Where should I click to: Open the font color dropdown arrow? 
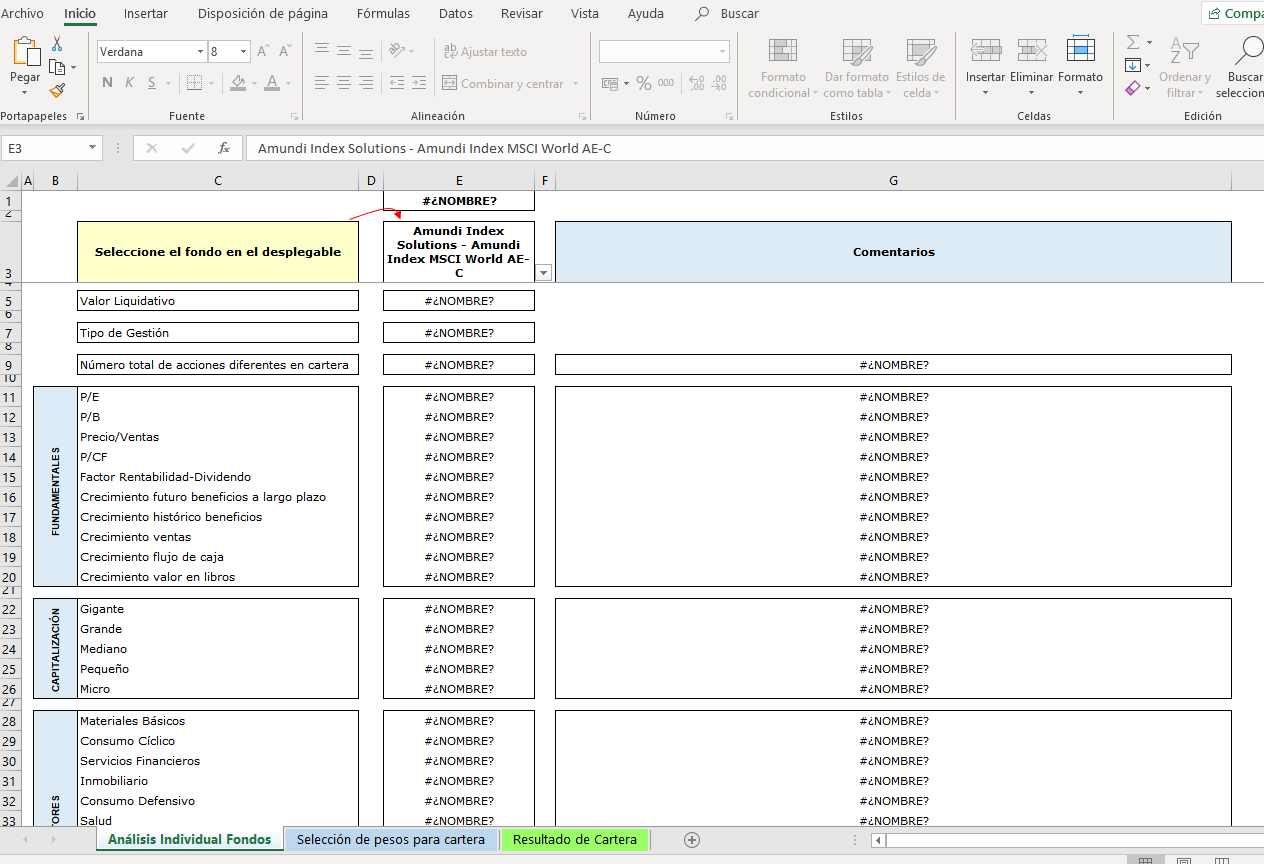pos(289,84)
